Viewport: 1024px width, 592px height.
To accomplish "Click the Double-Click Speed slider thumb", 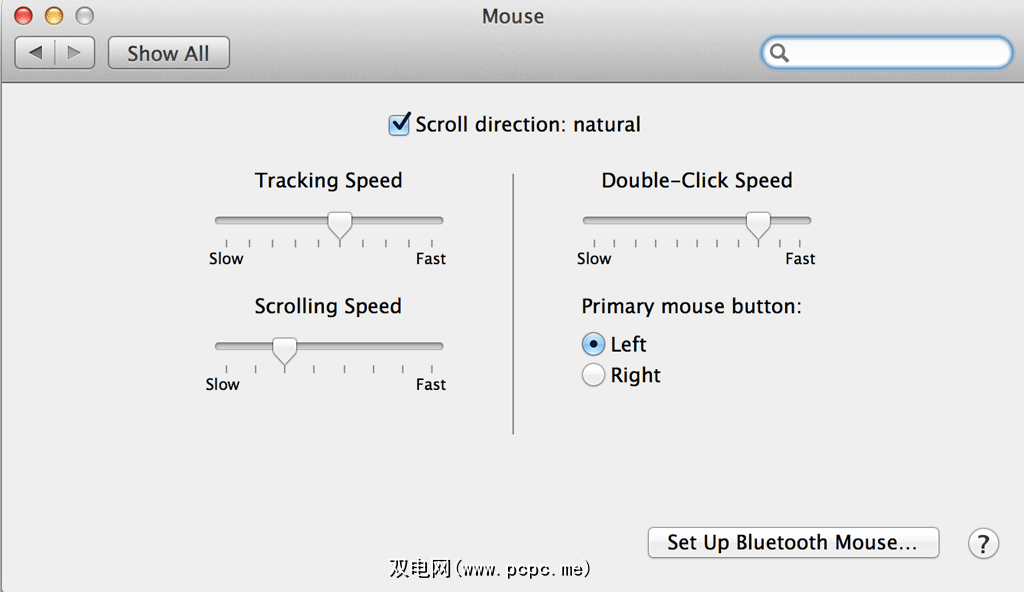I will click(758, 224).
